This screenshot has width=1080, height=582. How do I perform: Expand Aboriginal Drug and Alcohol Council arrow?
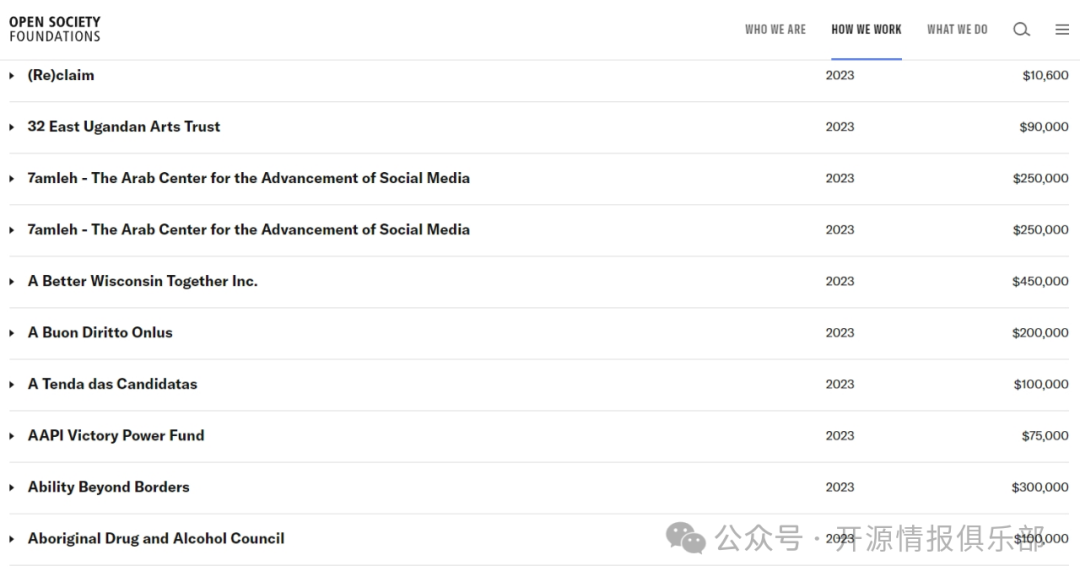(x=12, y=539)
